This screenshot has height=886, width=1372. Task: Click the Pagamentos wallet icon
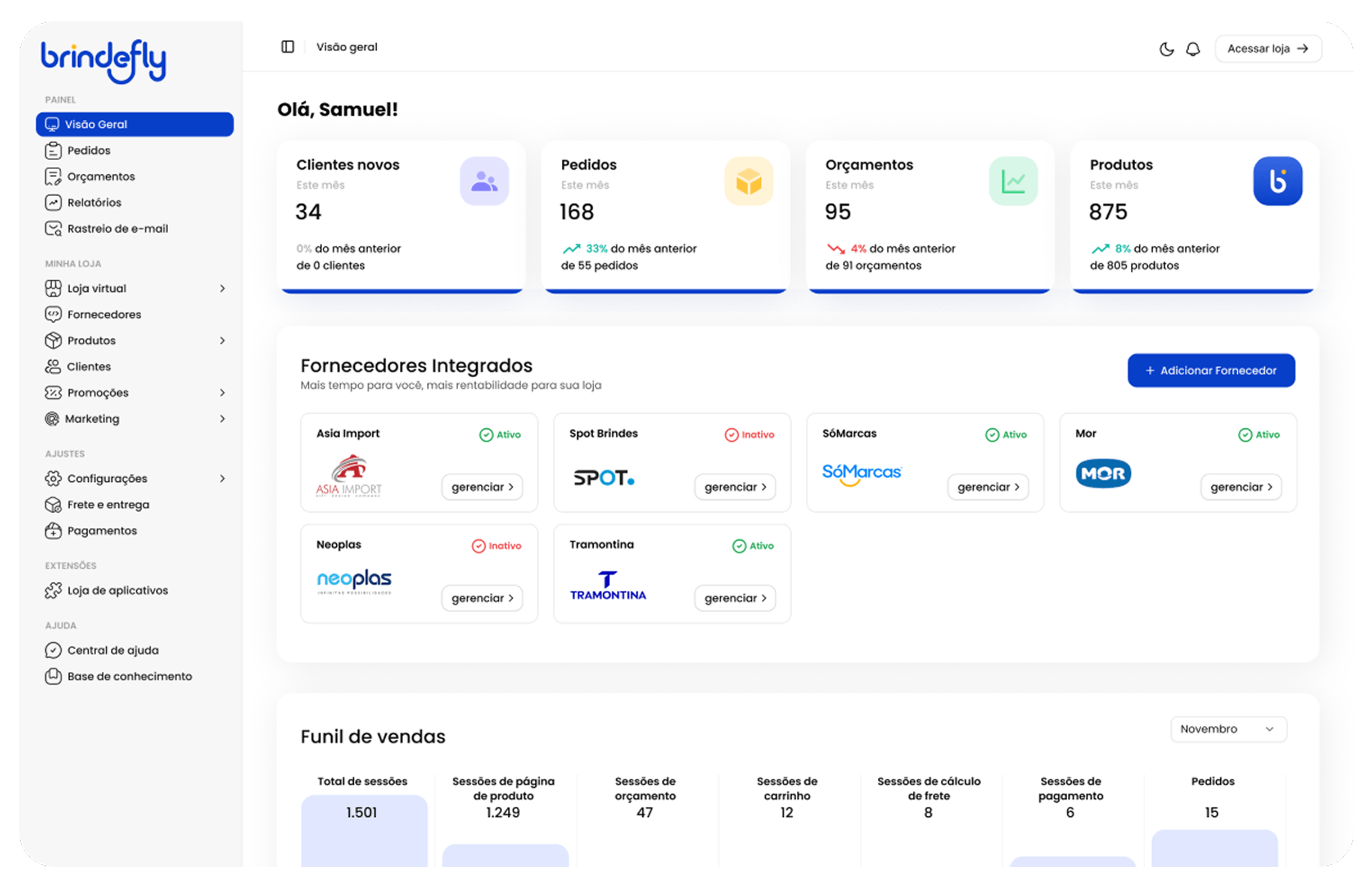53,531
